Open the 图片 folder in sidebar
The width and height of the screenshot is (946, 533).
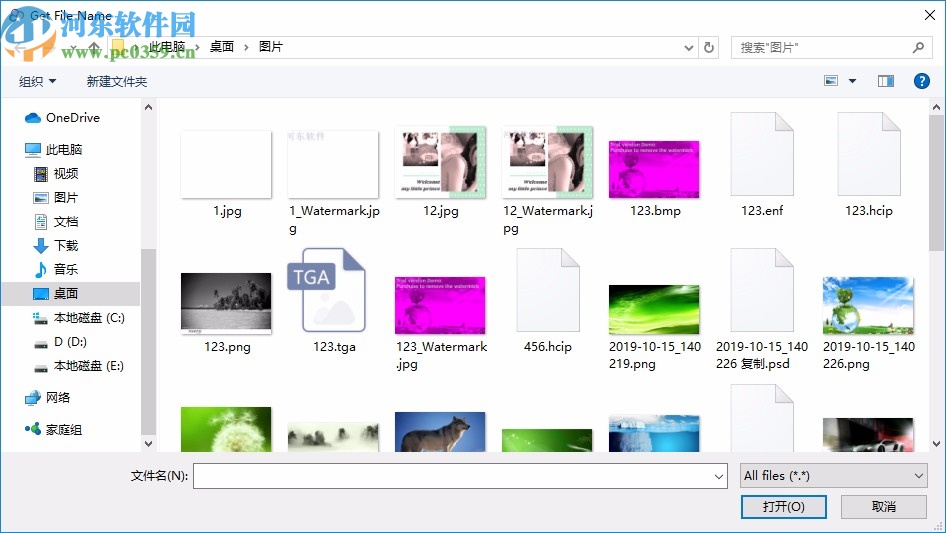coord(56,197)
